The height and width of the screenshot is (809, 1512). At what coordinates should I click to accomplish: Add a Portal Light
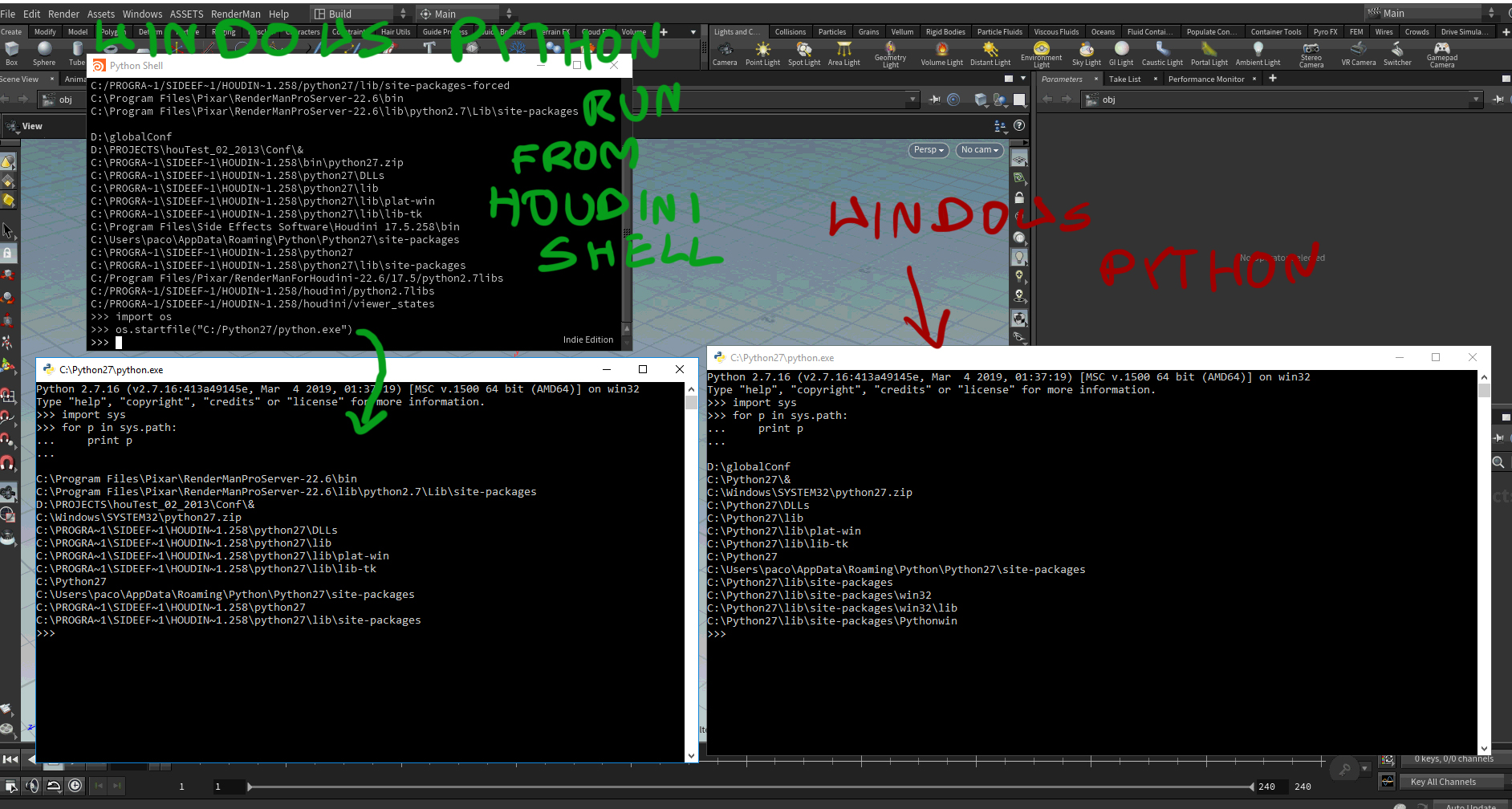(1209, 54)
